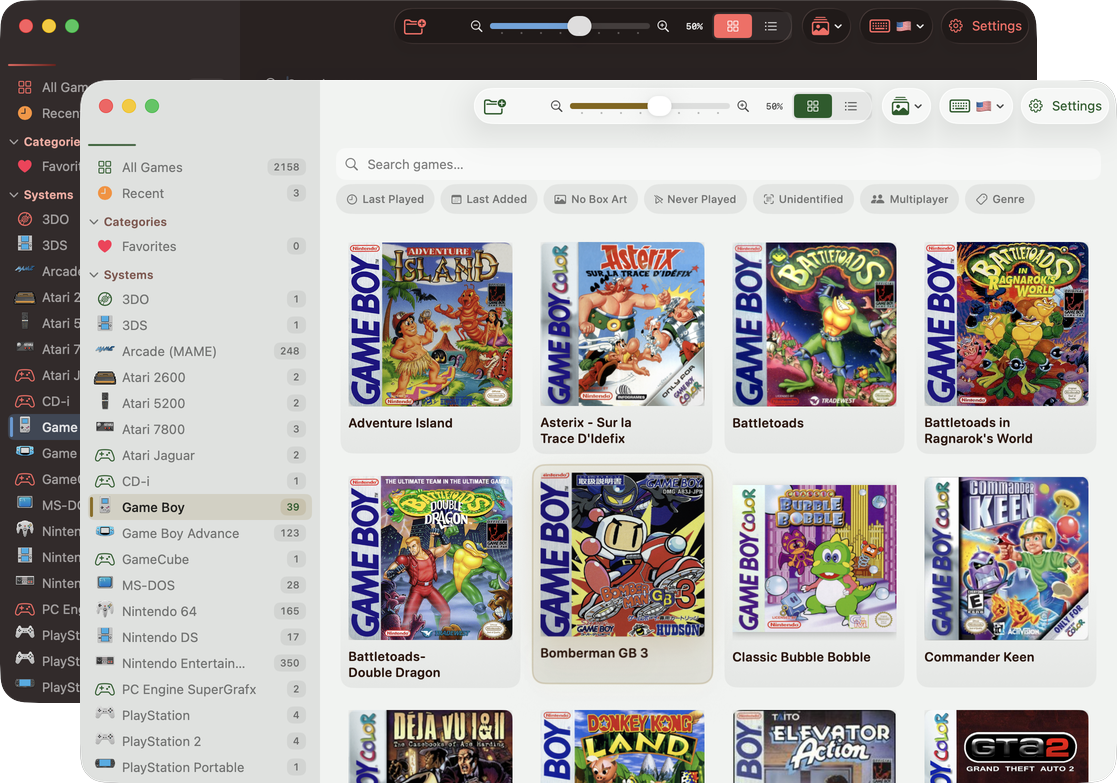This screenshot has width=1117, height=783.
Task: Select the Game Boy system row
Action: pyautogui.click(x=200, y=507)
